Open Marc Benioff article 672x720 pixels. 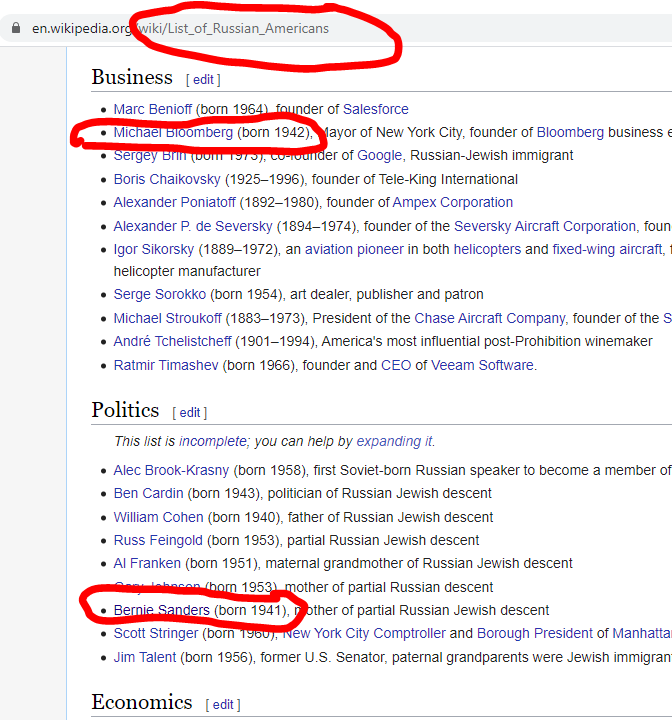pos(152,109)
